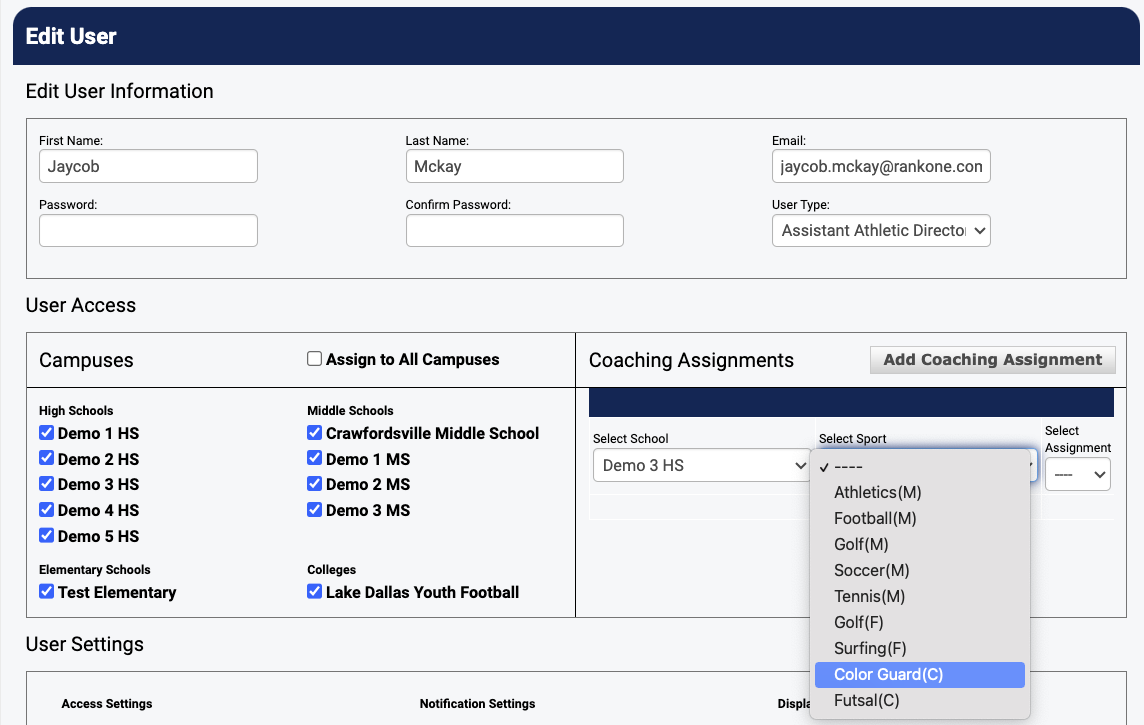Click the User Access heading
This screenshot has width=1144, height=725.
[81, 305]
